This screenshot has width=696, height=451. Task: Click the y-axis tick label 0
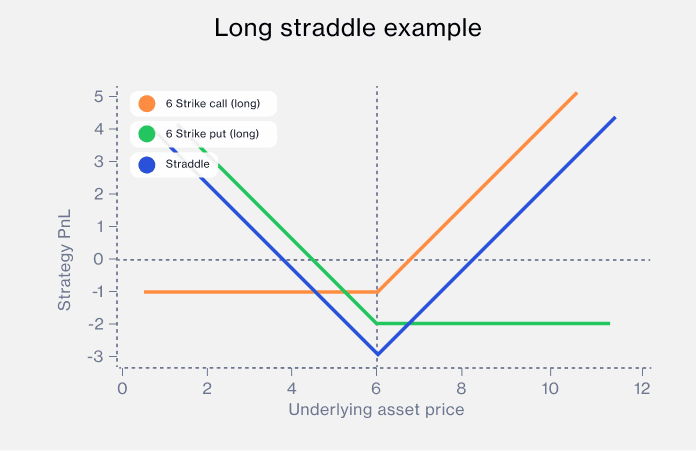click(x=100, y=259)
